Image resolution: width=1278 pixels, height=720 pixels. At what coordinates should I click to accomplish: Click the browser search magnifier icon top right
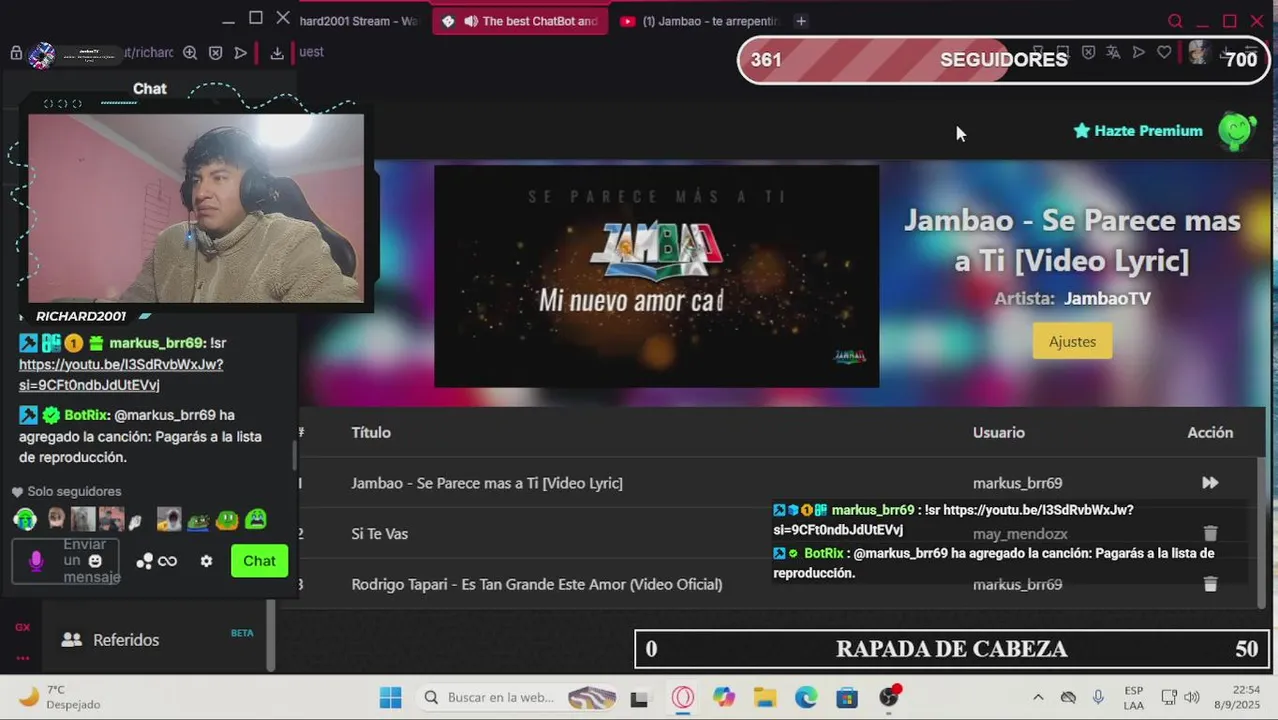(1175, 21)
